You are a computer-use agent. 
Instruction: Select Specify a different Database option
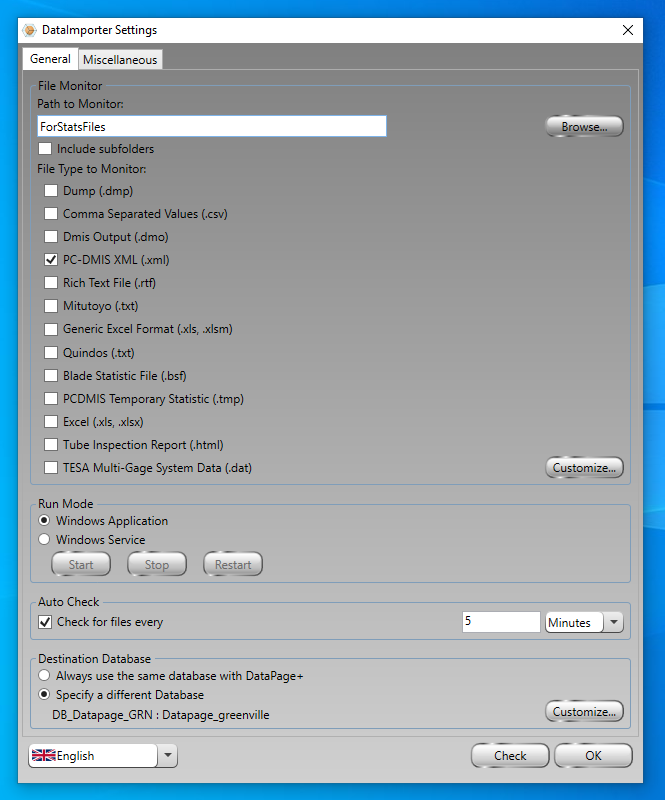(x=44, y=694)
